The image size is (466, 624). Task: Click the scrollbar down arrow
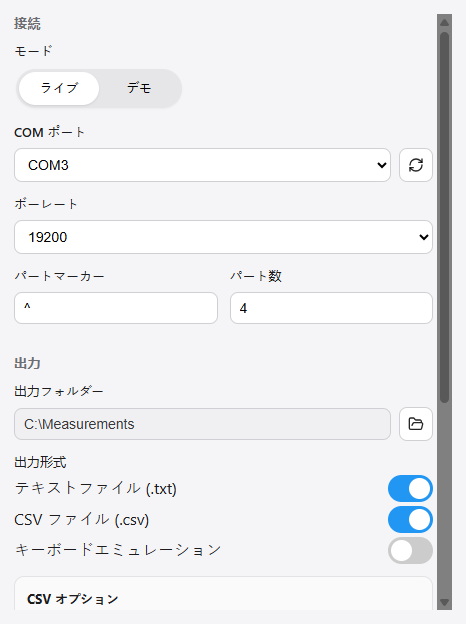coord(444,602)
